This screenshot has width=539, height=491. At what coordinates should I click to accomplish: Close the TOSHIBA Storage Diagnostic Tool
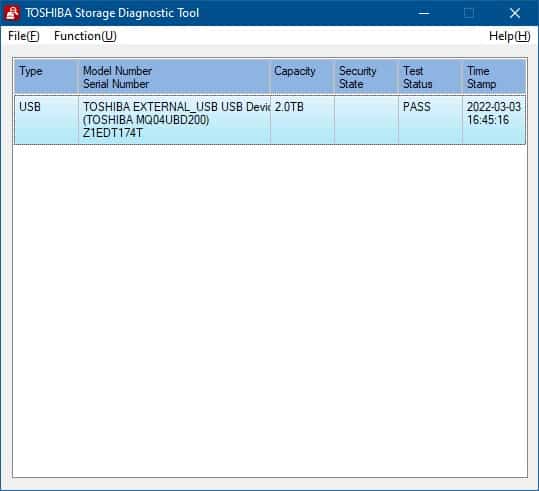pyautogui.click(x=515, y=13)
